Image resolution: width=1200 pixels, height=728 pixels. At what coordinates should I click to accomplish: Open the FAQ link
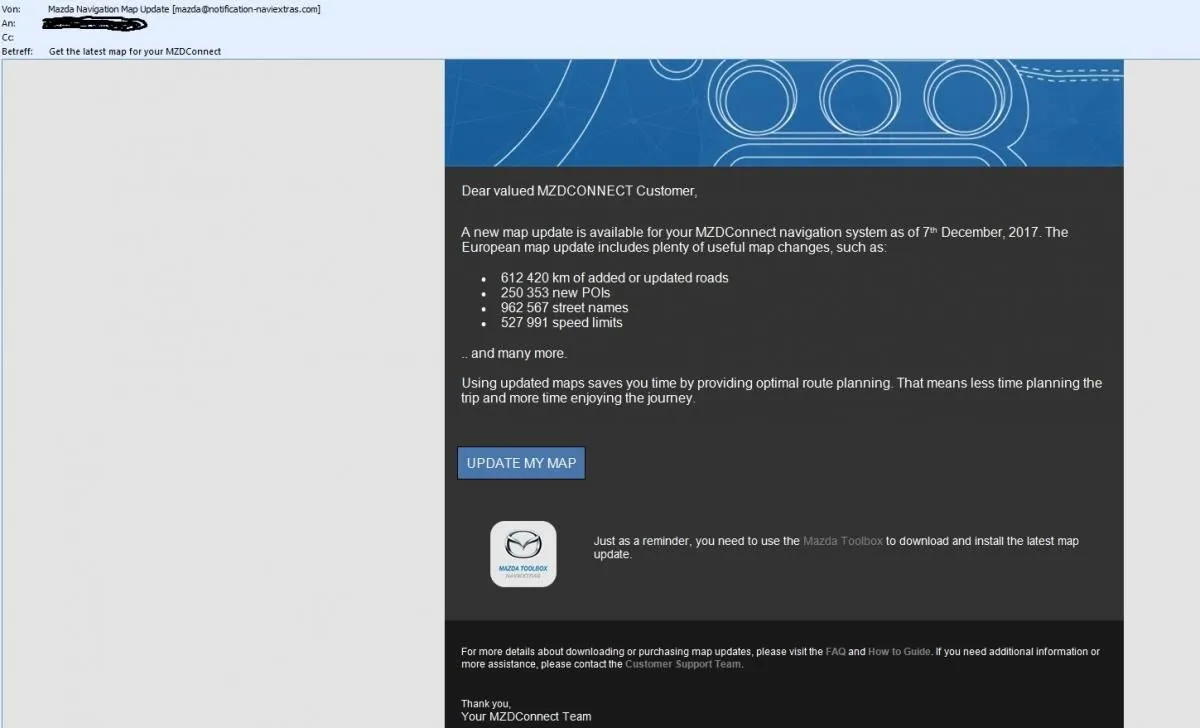pyautogui.click(x=835, y=652)
